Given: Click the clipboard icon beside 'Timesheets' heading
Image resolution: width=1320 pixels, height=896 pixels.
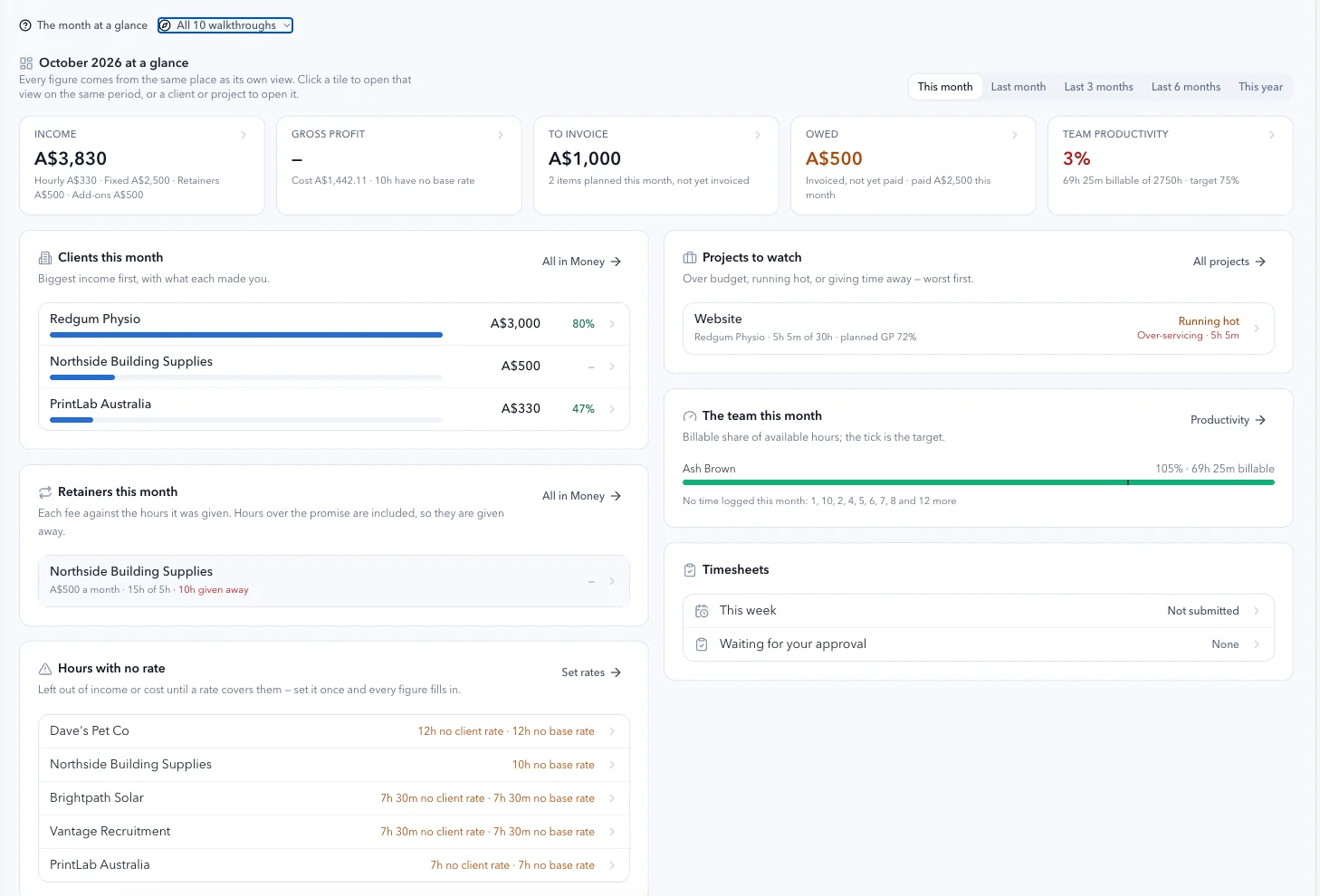Looking at the screenshot, I should (x=690, y=570).
